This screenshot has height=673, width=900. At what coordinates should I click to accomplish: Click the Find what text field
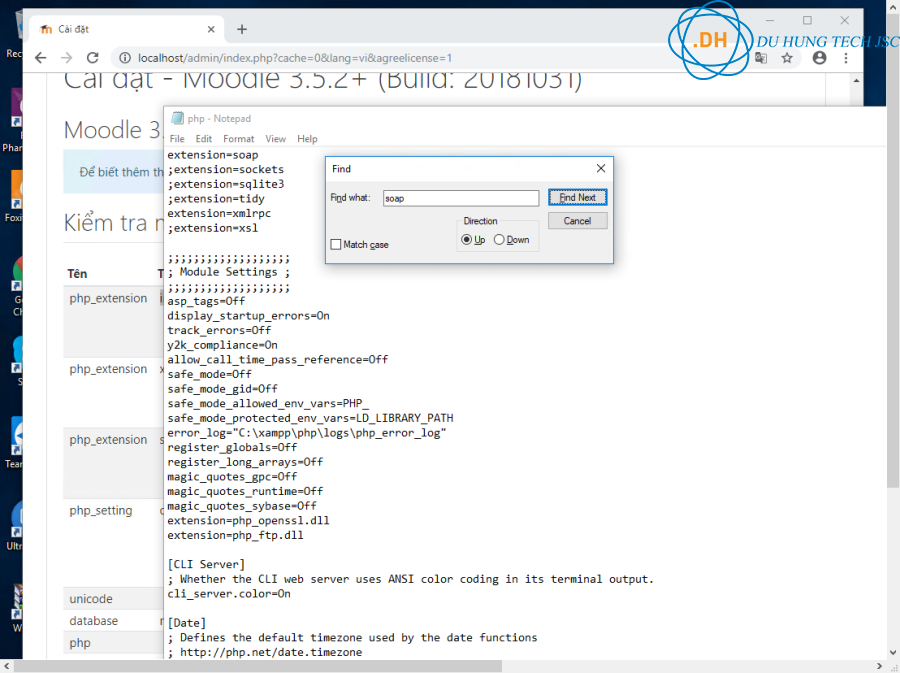click(x=459, y=198)
